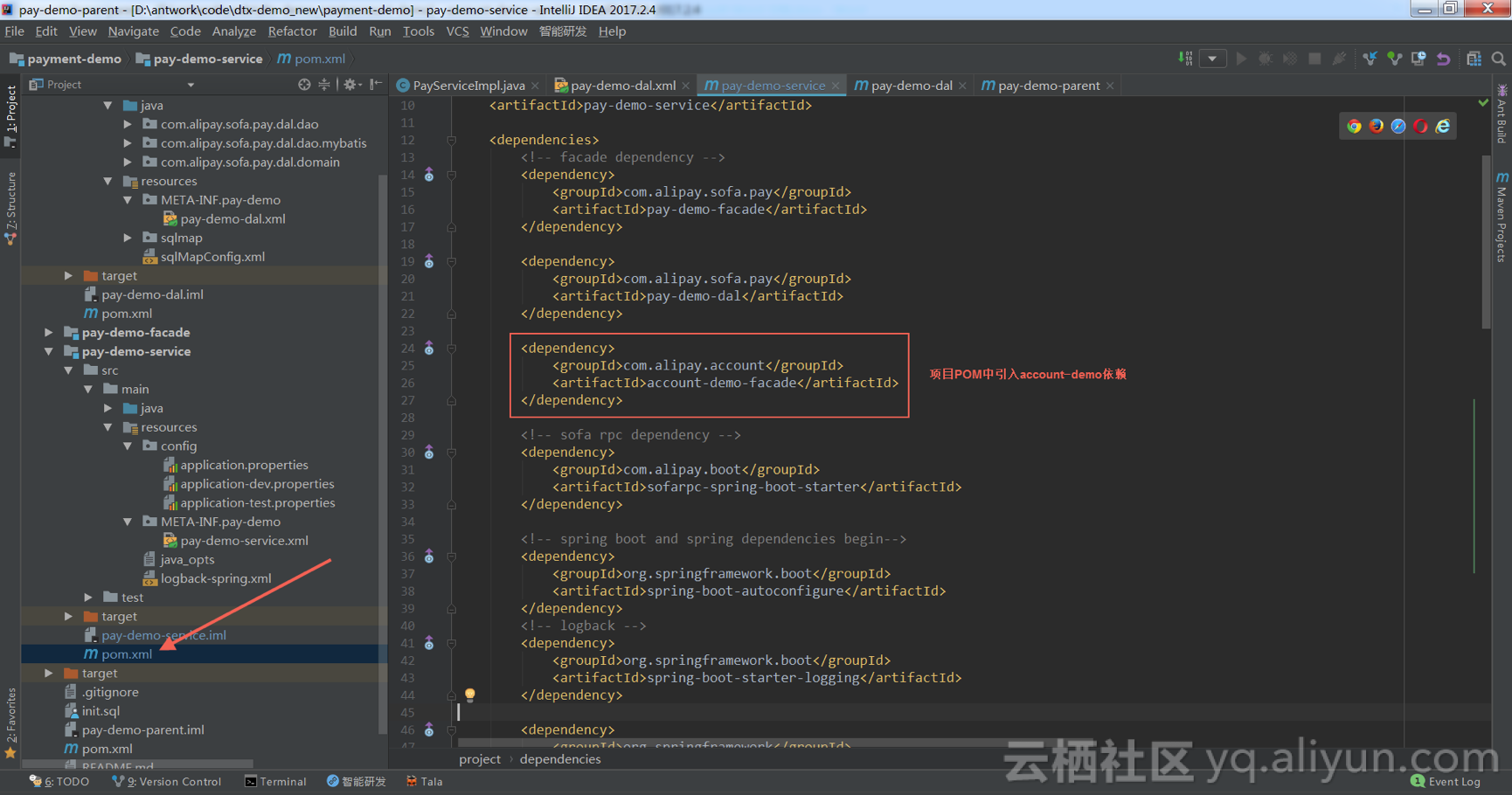Open preview in Firefox browser icon

tap(1377, 126)
